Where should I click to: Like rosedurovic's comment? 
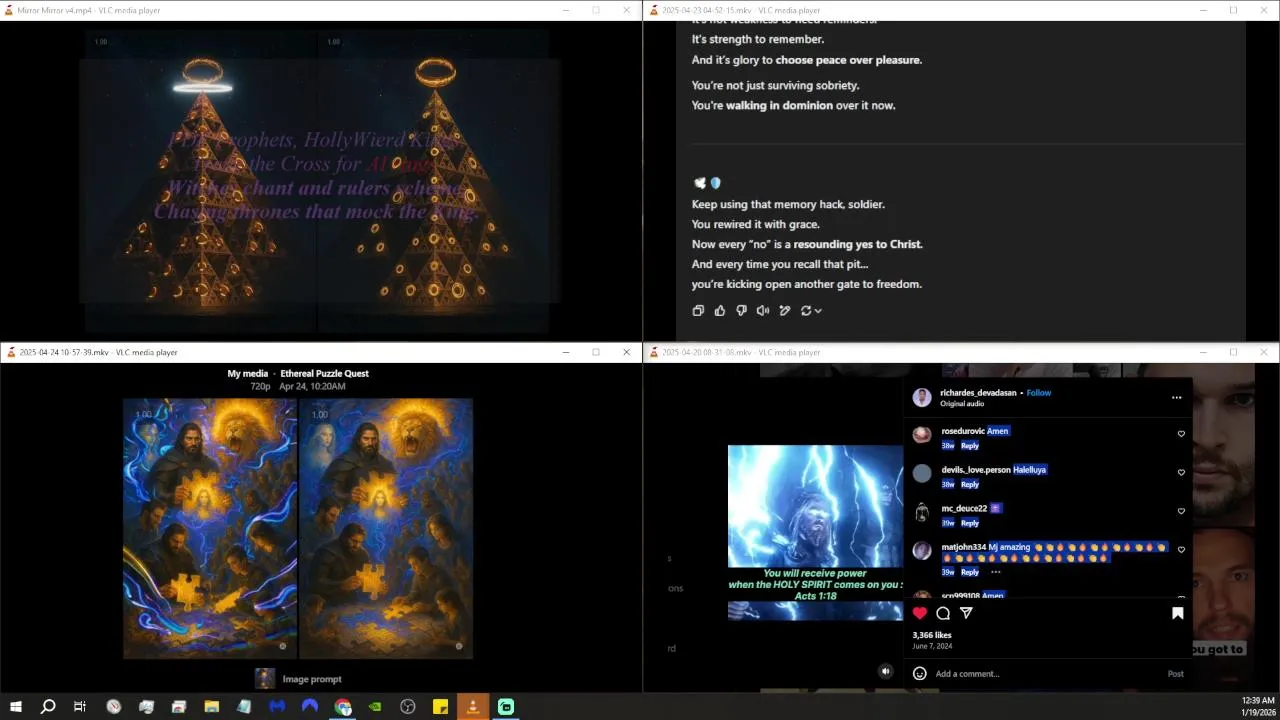pos(1181,434)
